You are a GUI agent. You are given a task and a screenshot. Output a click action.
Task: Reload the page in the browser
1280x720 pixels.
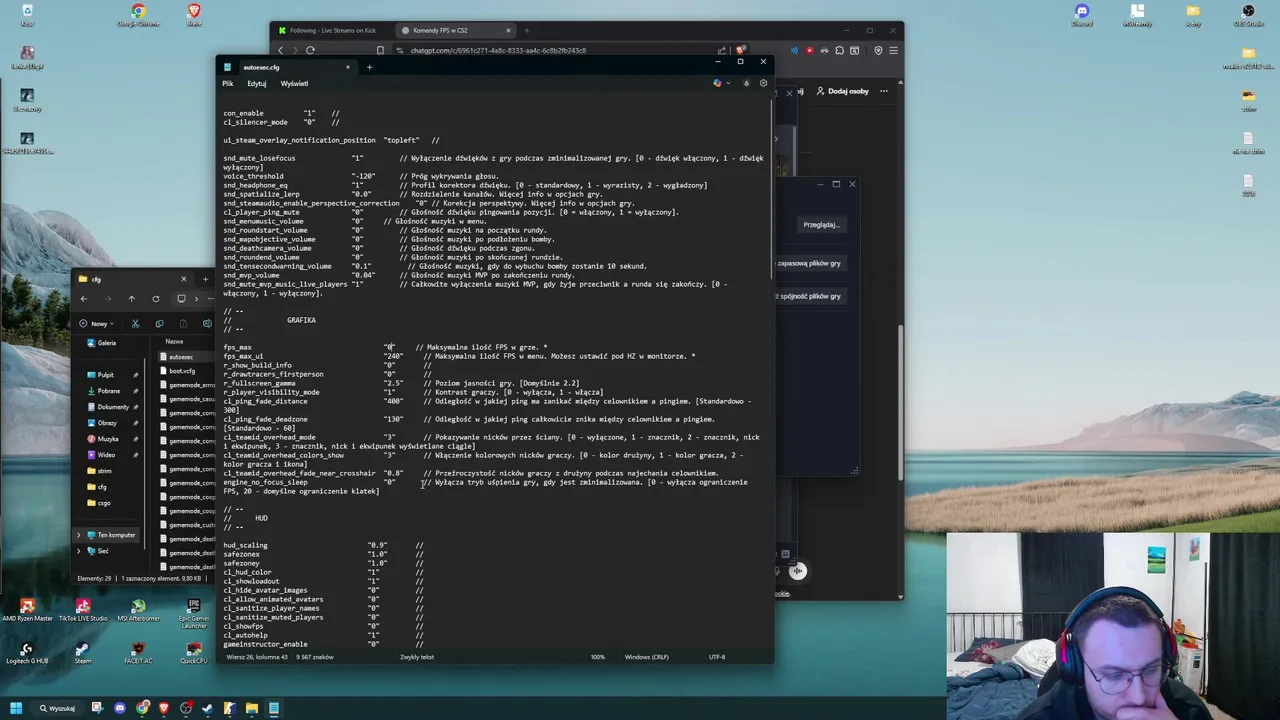[310, 50]
